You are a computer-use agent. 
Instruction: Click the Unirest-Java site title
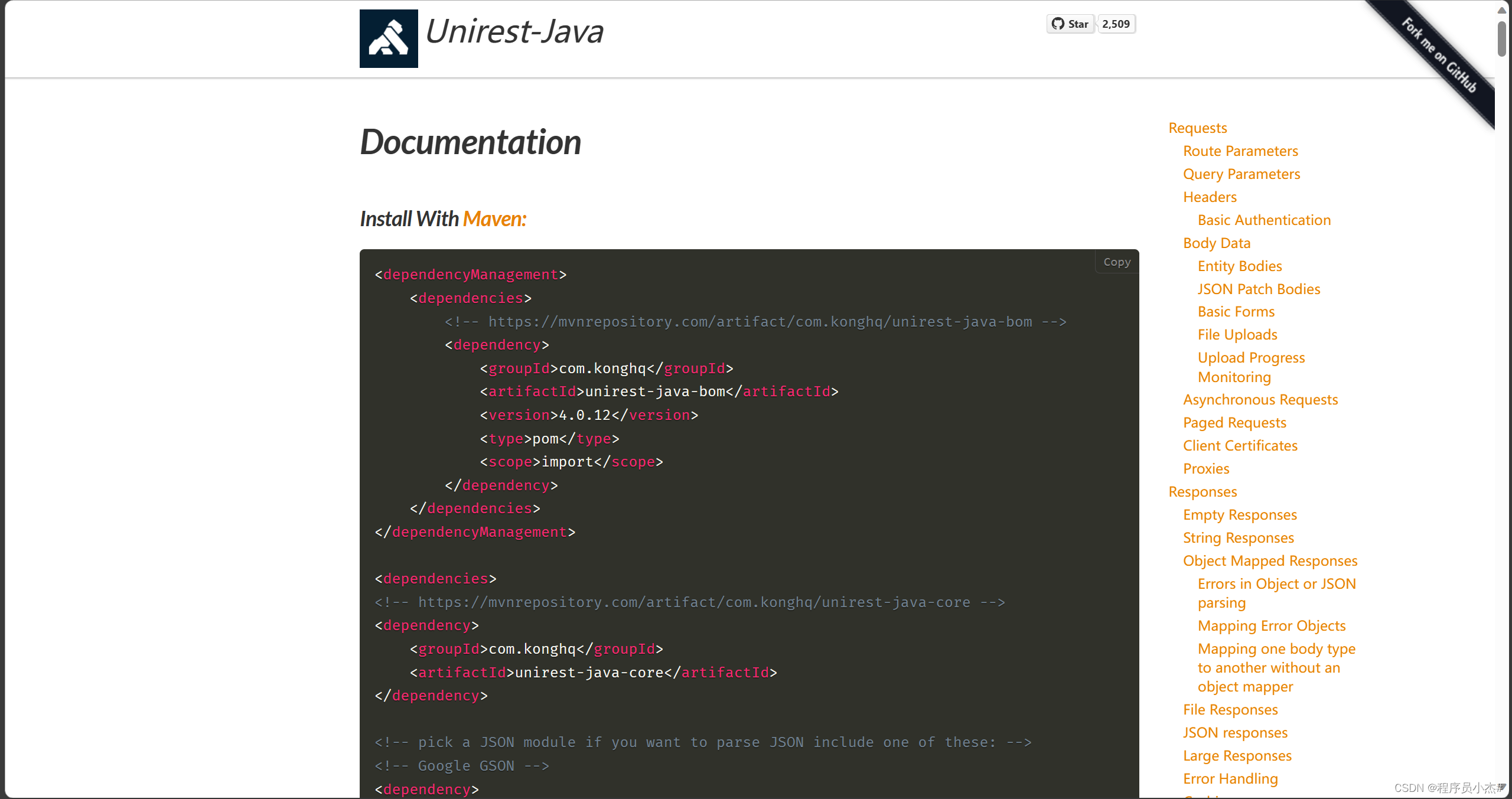[514, 31]
